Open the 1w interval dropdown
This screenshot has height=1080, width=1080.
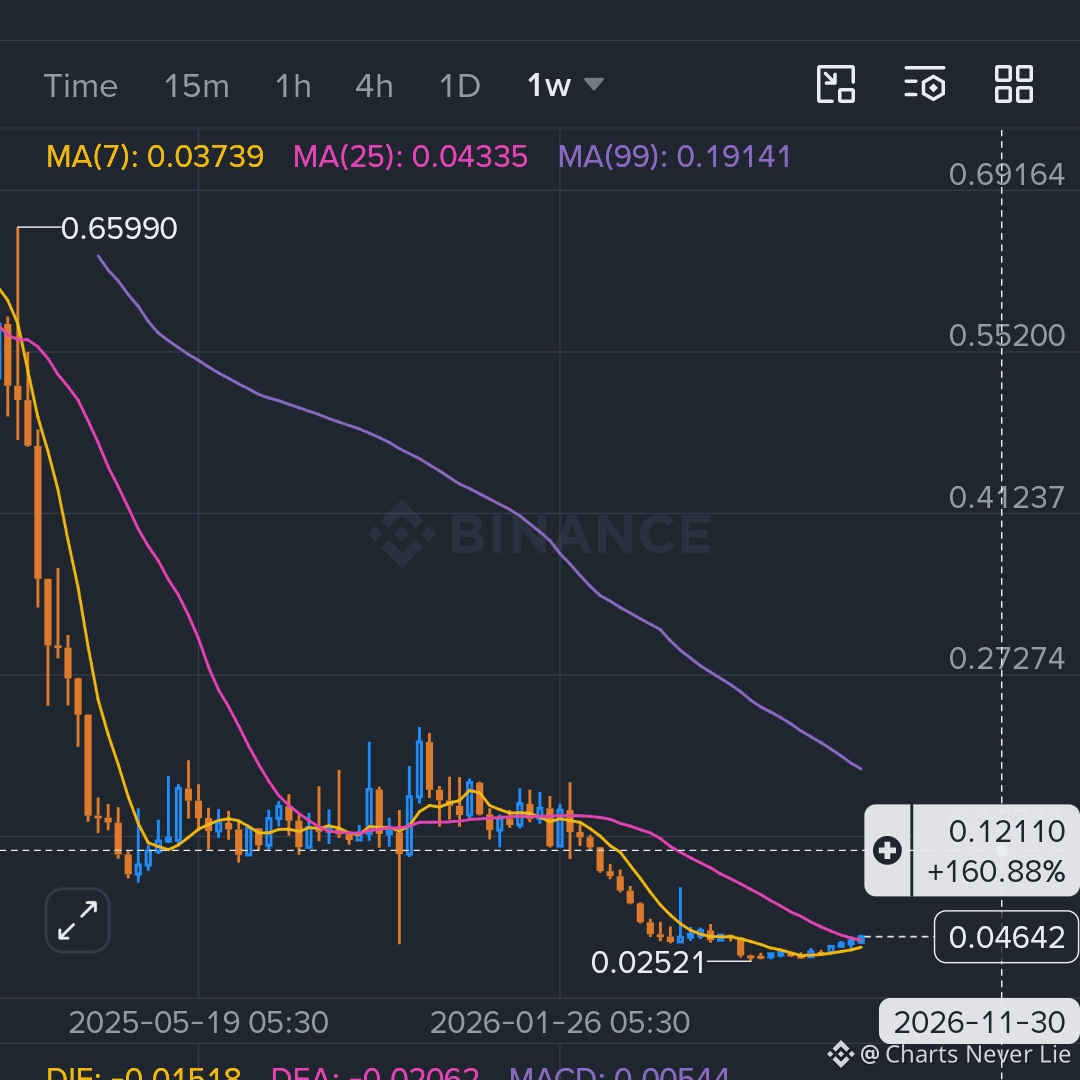pyautogui.click(x=565, y=85)
